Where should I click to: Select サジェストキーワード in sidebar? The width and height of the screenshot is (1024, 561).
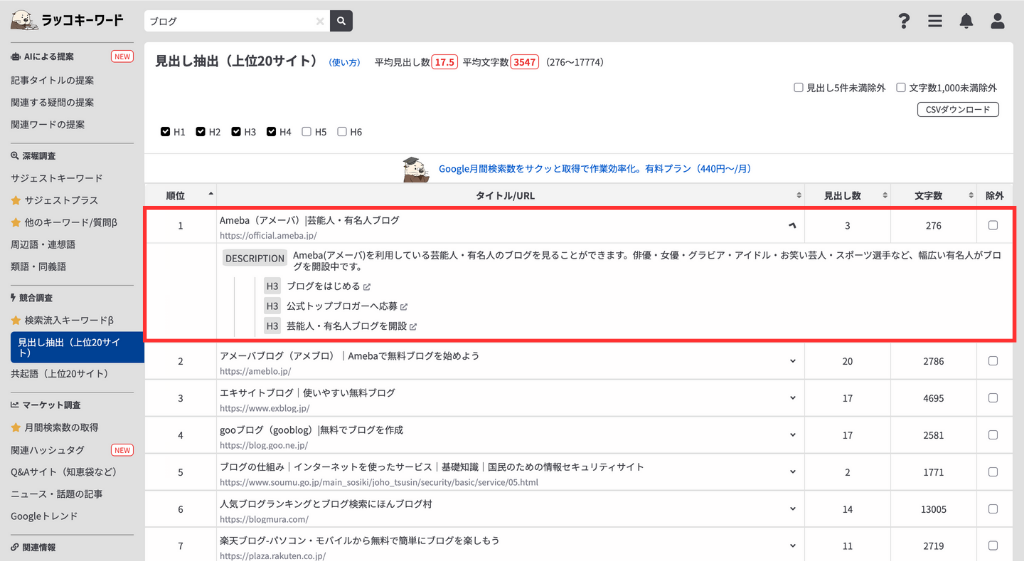(x=57, y=178)
